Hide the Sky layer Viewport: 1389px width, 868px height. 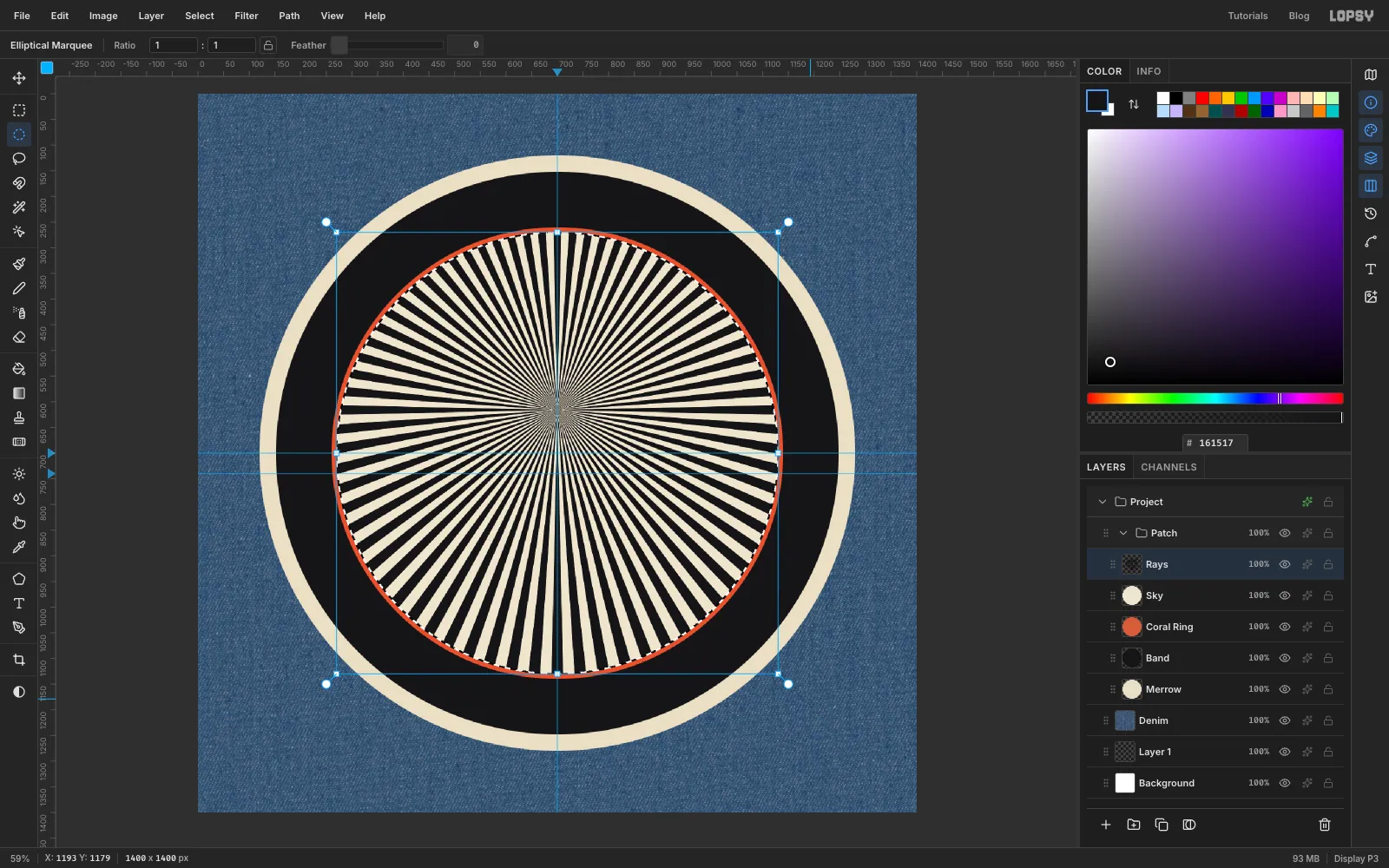click(1285, 595)
